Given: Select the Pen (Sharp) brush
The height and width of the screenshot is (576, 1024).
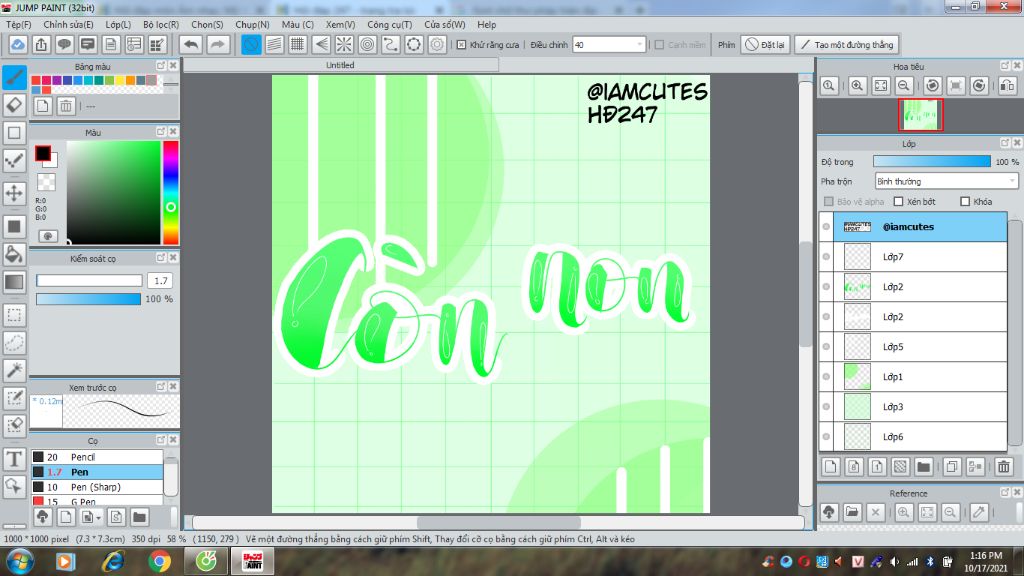Looking at the screenshot, I should click(97, 487).
